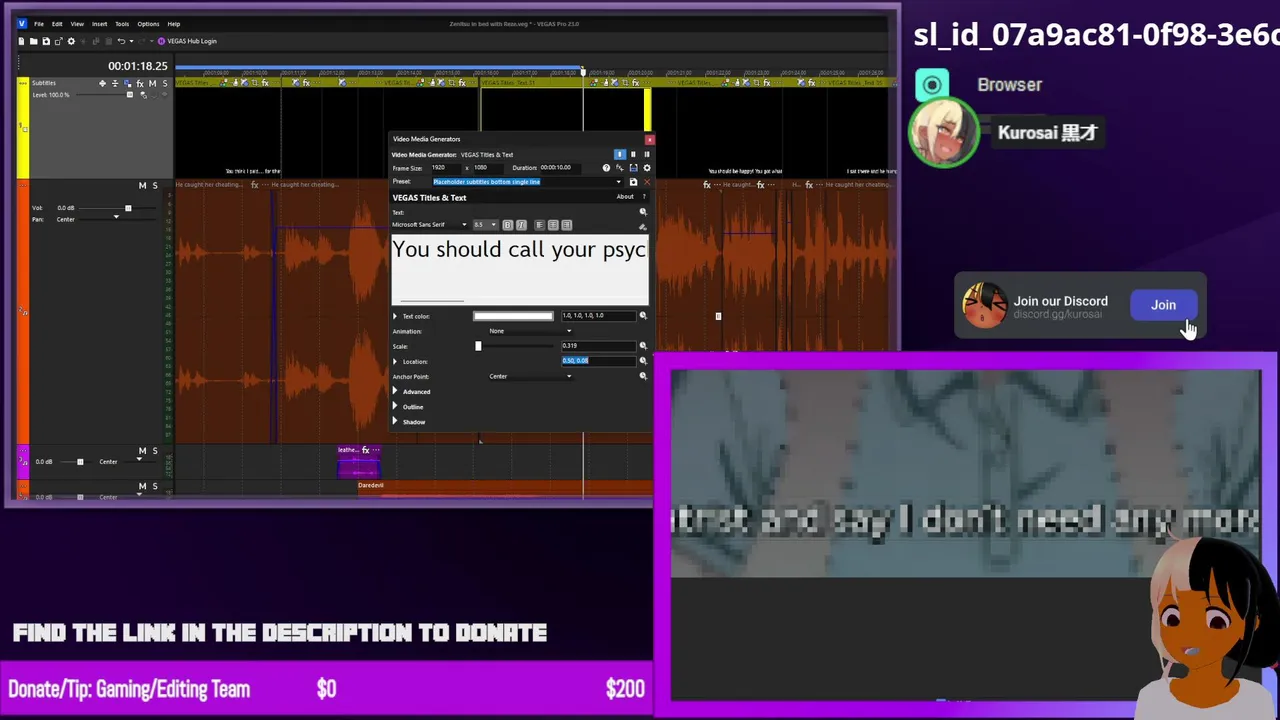The height and width of the screenshot is (720, 1280).
Task: Open the Animation dropdown set to None
Action: click(x=530, y=331)
